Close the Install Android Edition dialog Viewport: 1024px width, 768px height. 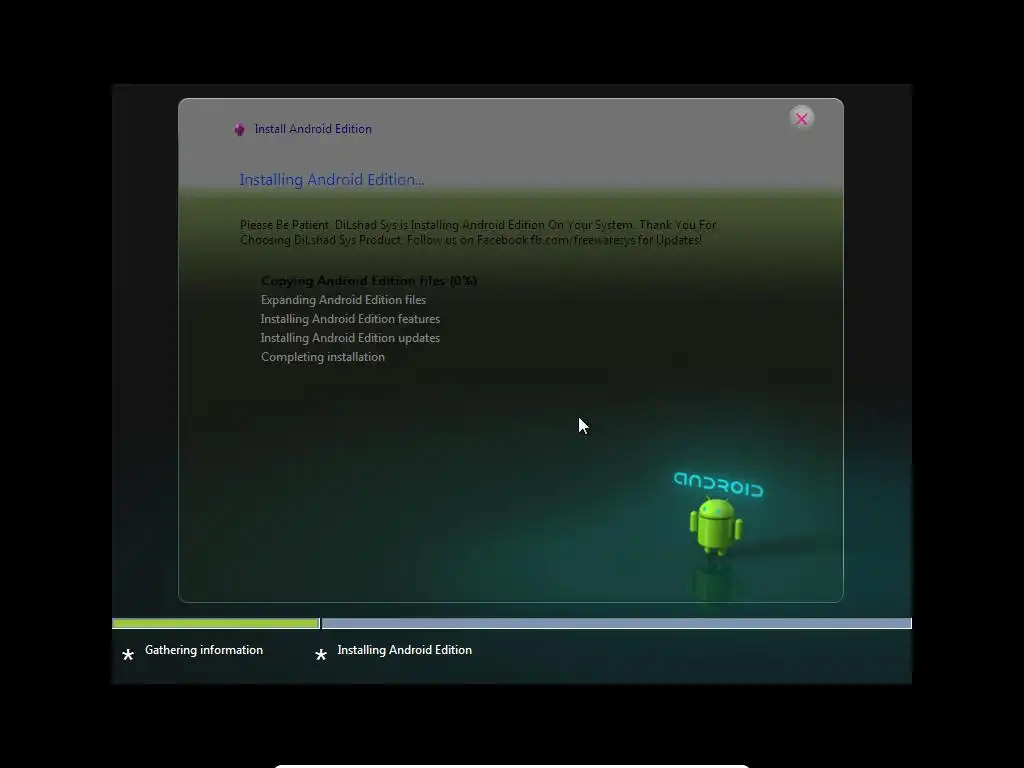(801, 119)
